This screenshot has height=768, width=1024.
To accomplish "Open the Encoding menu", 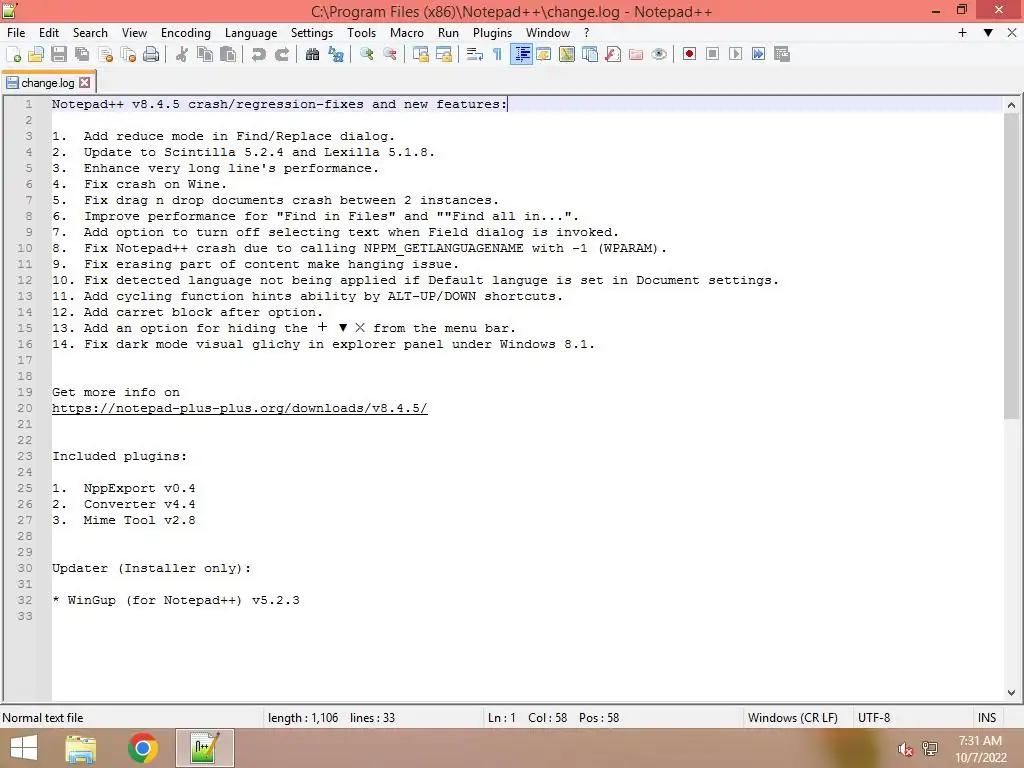I will [185, 33].
